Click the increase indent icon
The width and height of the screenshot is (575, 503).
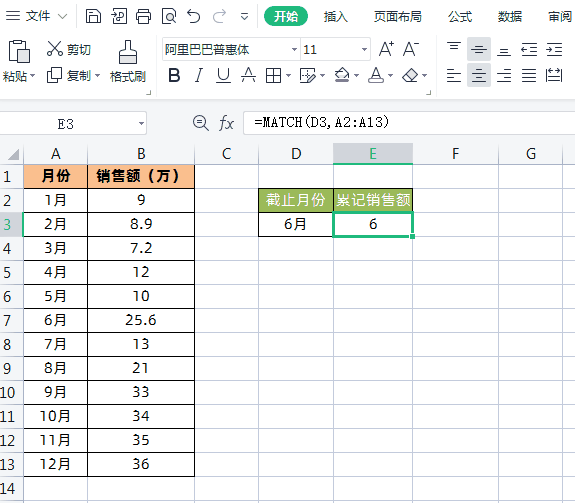click(x=554, y=49)
